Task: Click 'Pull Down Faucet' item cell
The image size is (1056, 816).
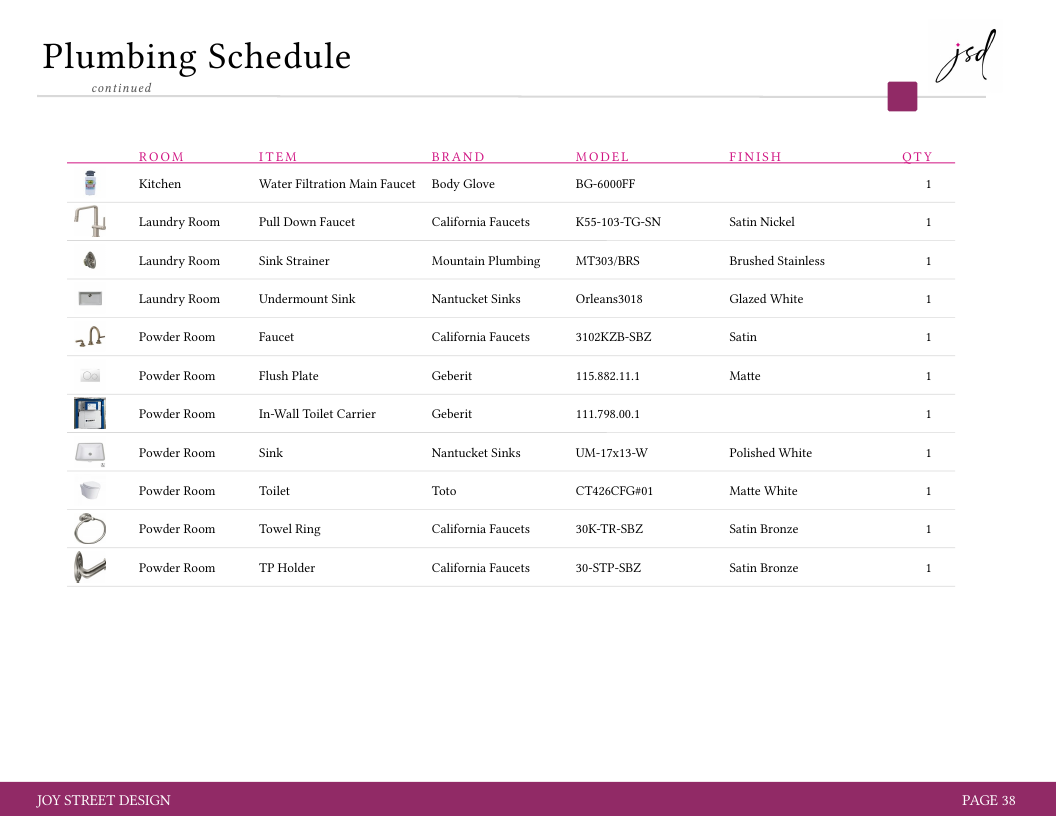Action: click(306, 222)
